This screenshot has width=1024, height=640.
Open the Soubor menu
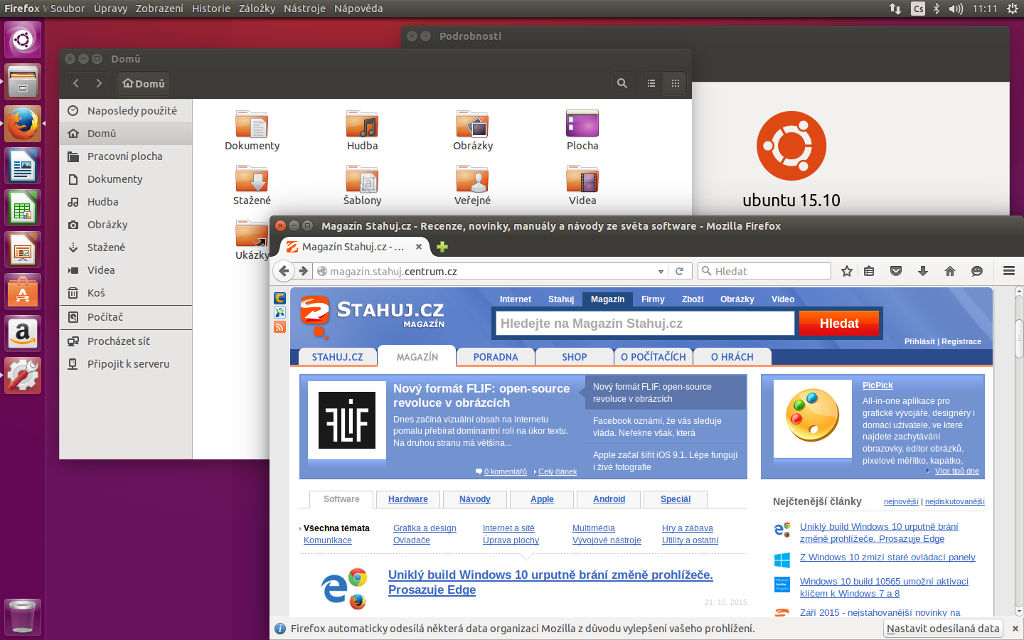pos(68,8)
